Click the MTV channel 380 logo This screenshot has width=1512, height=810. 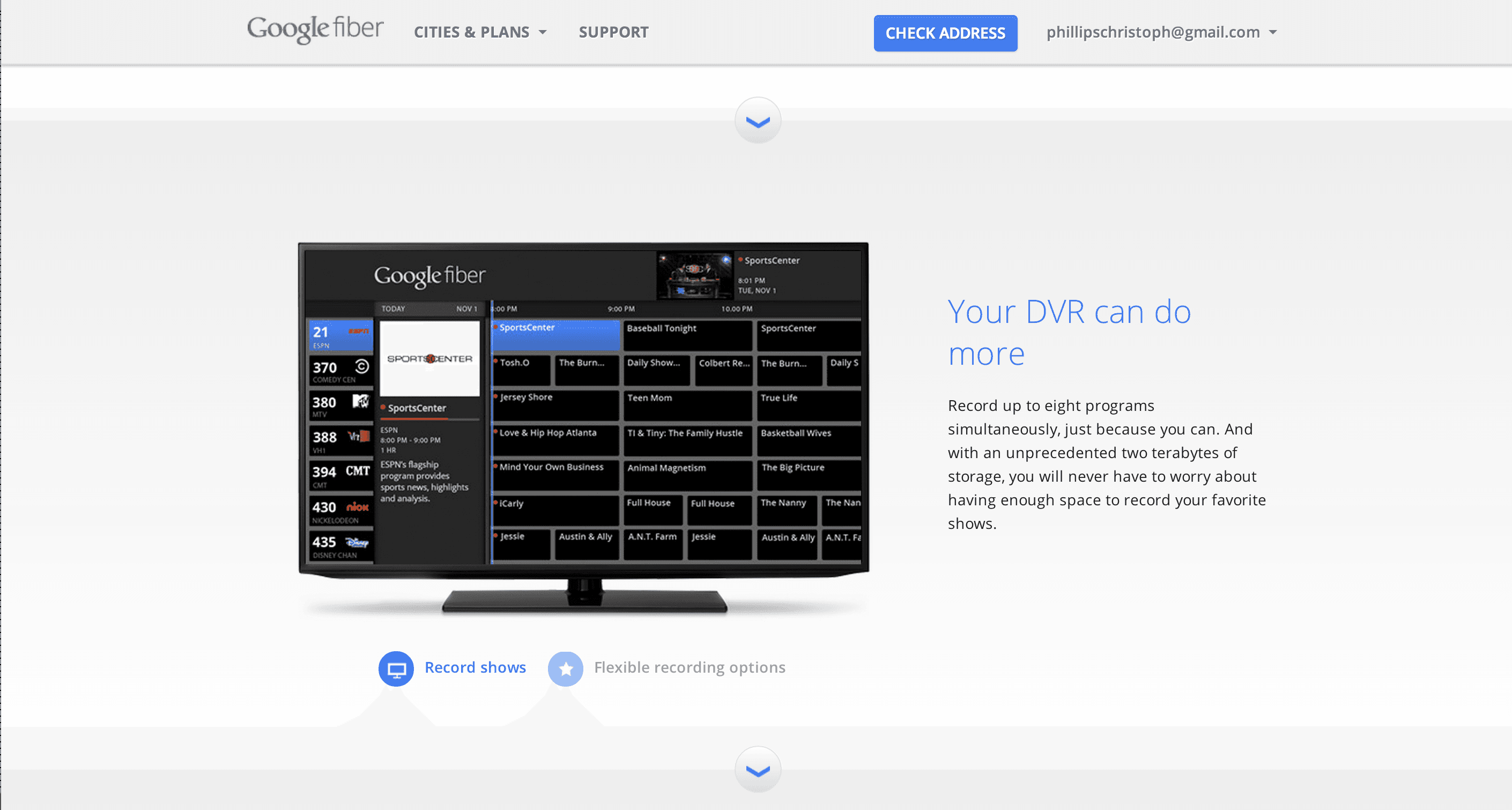[x=360, y=401]
